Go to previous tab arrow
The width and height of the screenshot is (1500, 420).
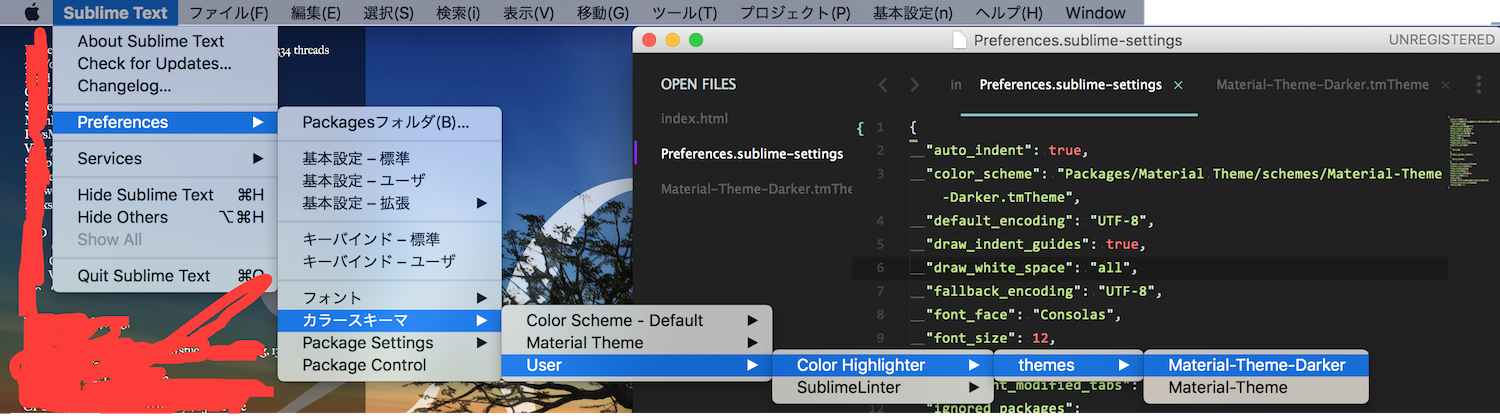point(882,85)
